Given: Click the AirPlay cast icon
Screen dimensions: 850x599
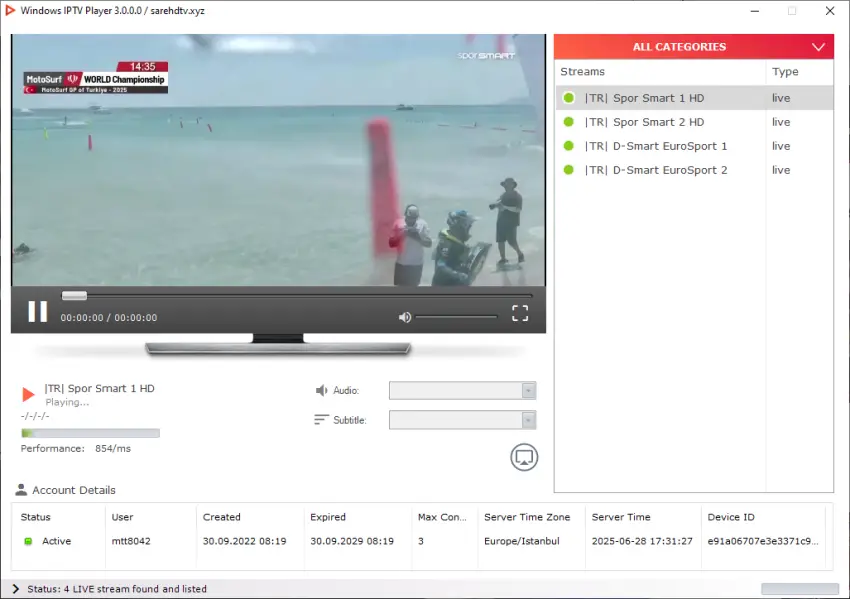Looking at the screenshot, I should (x=524, y=458).
